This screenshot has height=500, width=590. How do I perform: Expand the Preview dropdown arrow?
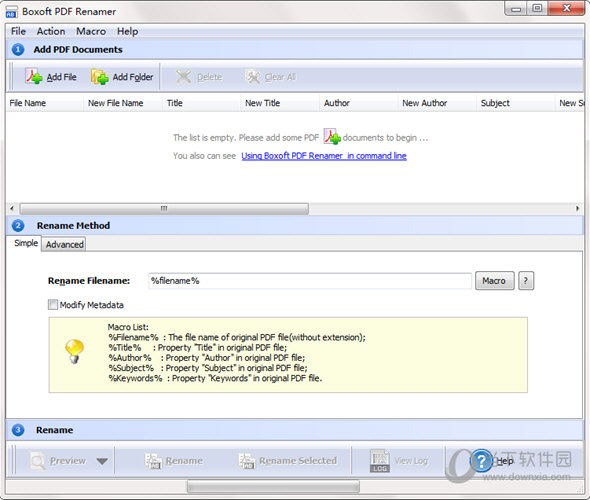[102, 461]
